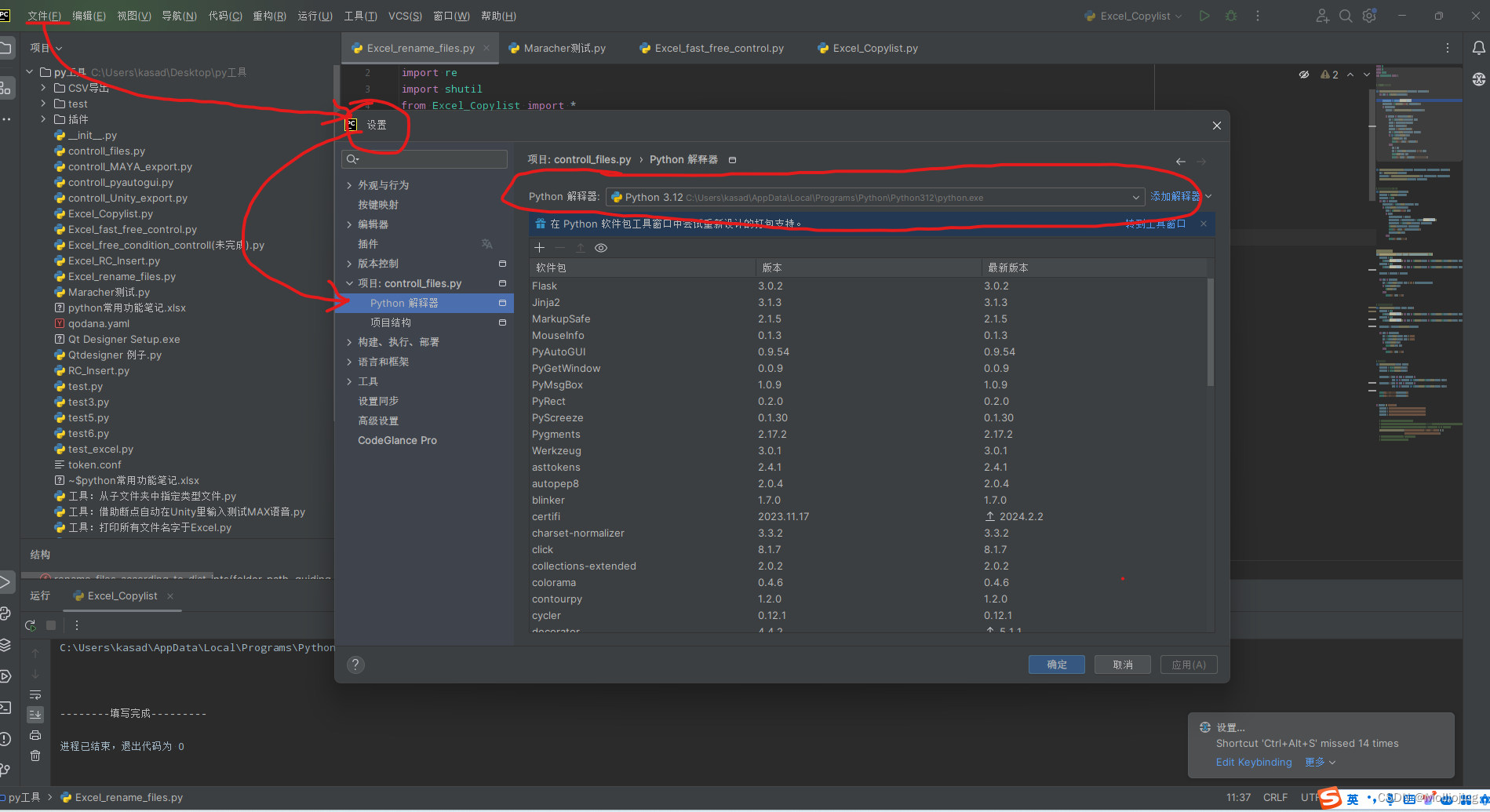
Task: Clear run output using the trash icon
Action: [35, 756]
